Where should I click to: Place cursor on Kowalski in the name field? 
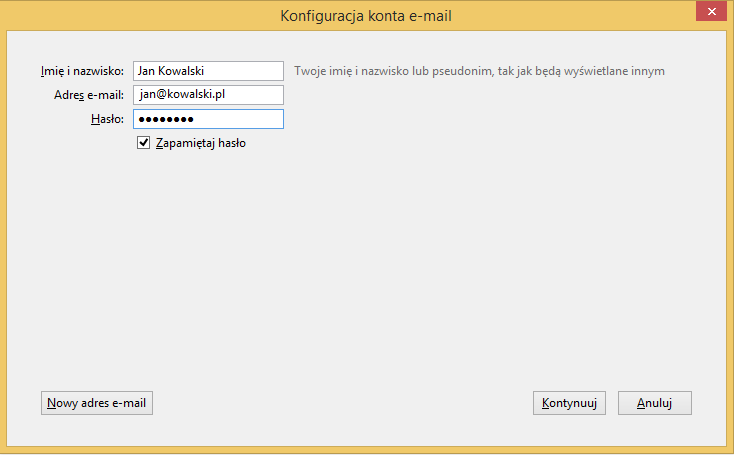click(x=181, y=71)
